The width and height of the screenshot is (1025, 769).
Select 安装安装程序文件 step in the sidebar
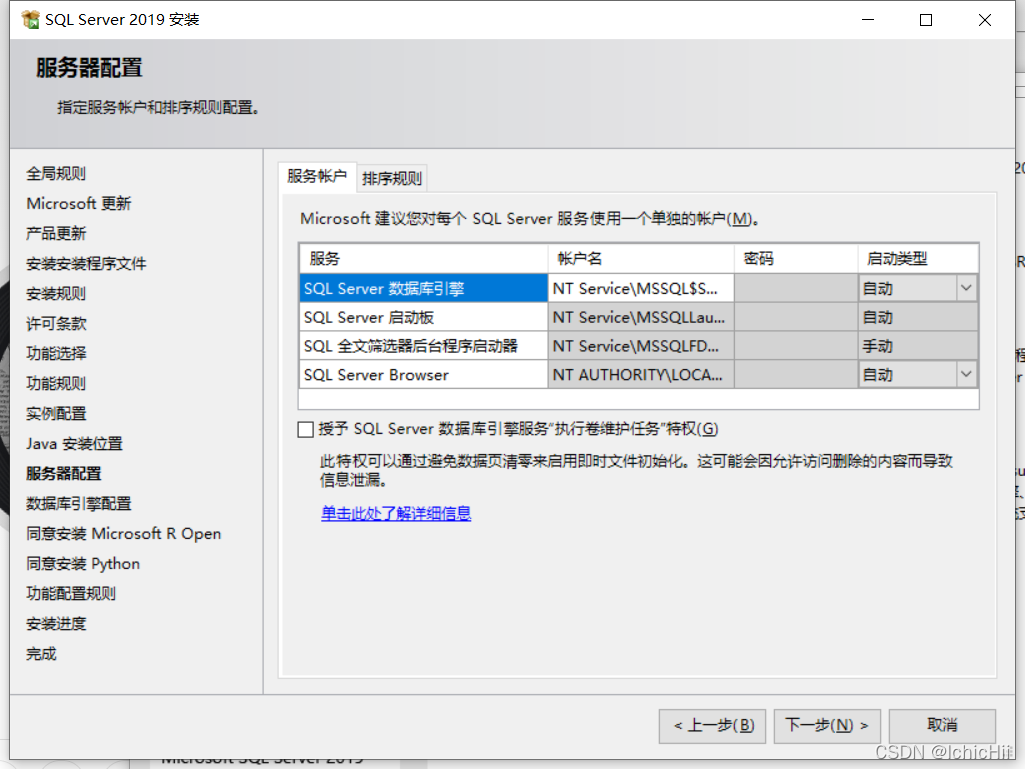[86, 264]
